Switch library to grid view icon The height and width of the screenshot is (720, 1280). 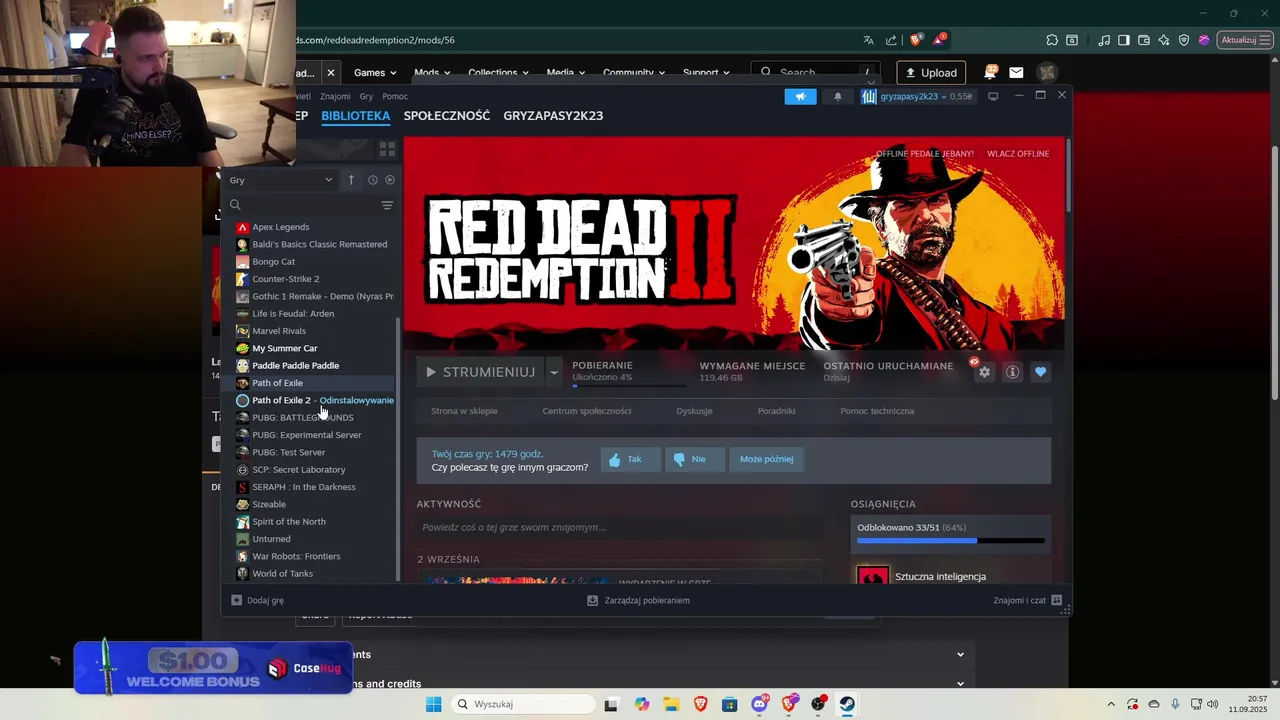tap(387, 149)
